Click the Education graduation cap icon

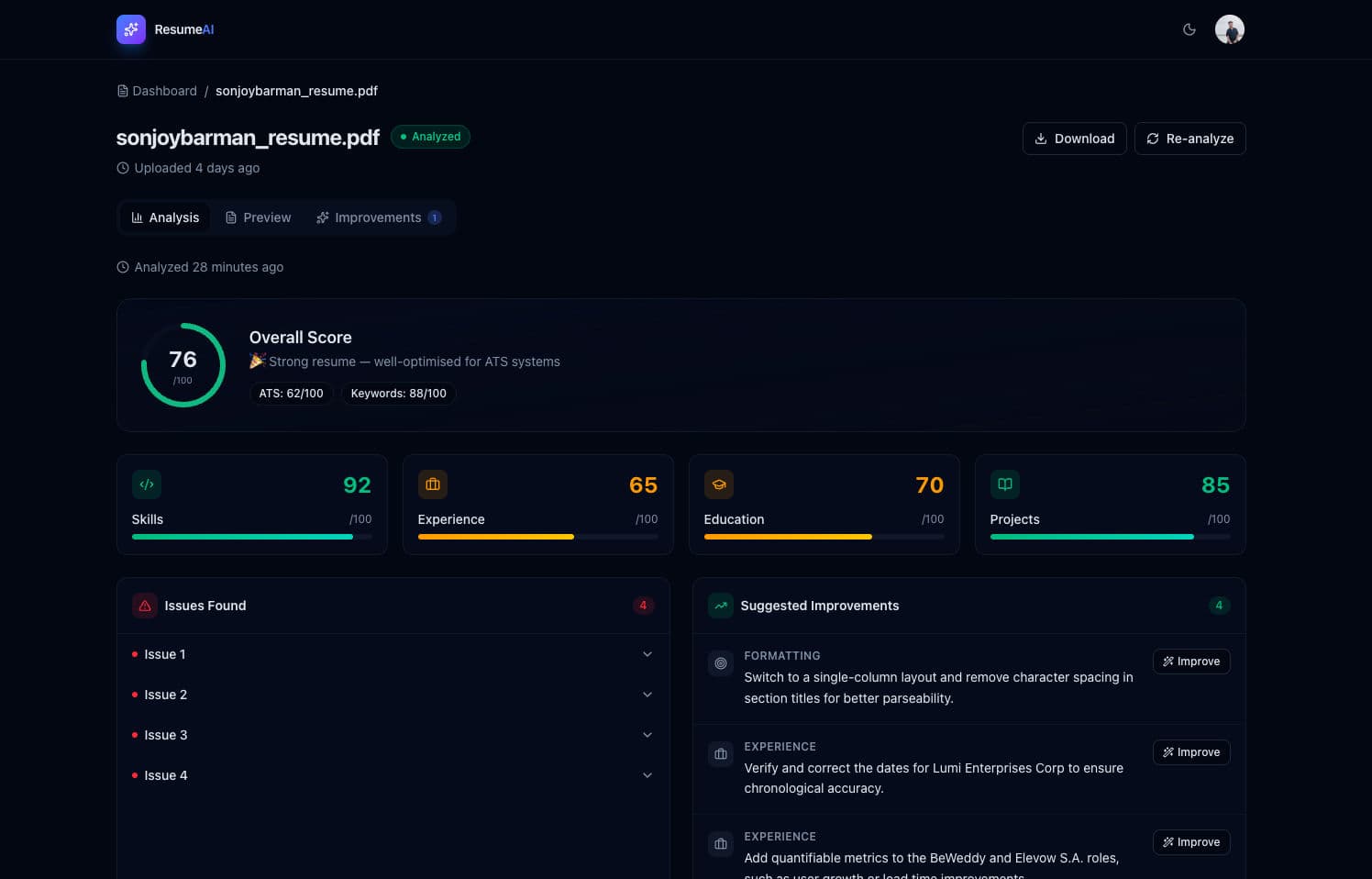point(719,484)
